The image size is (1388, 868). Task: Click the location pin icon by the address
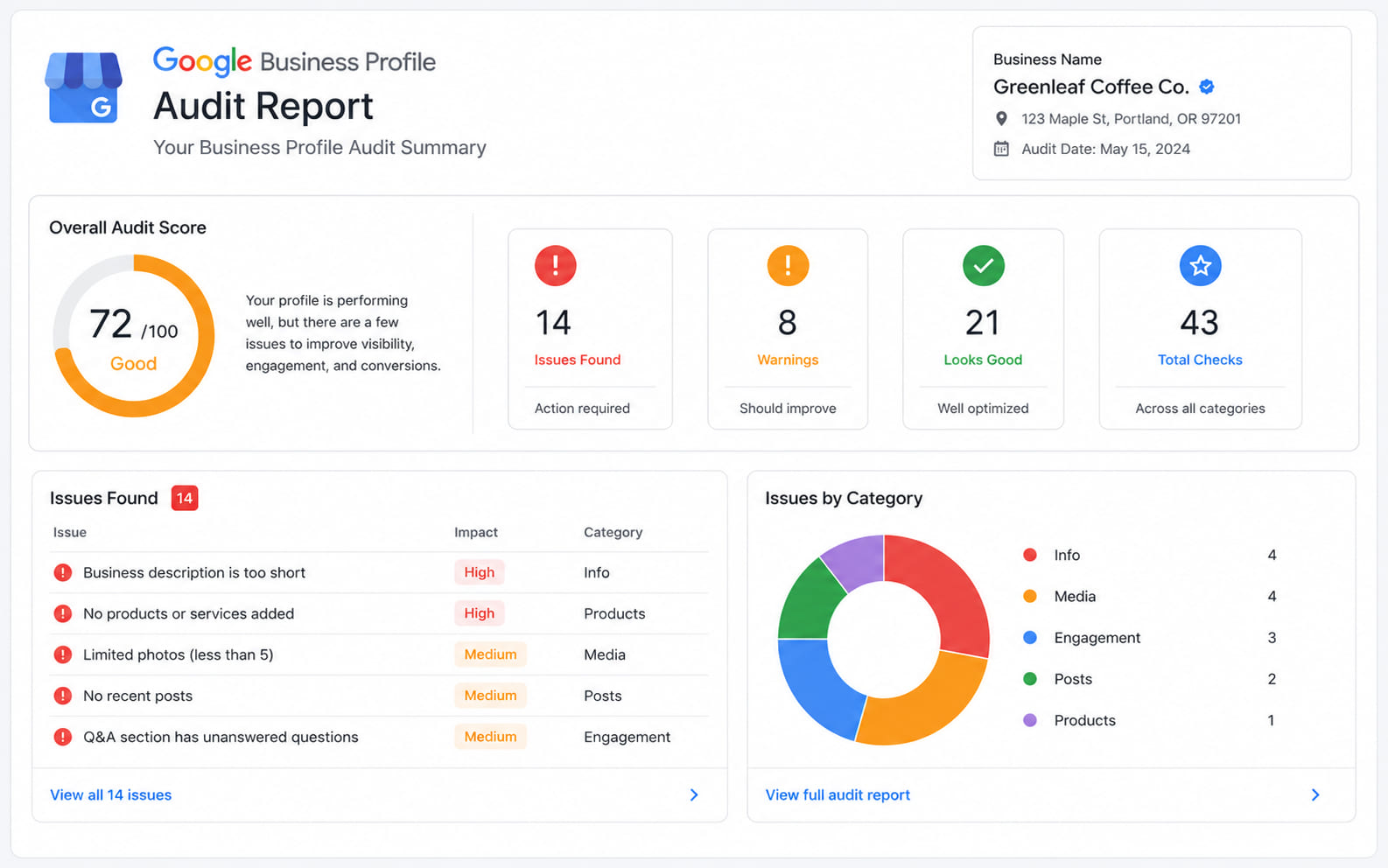[1002, 118]
